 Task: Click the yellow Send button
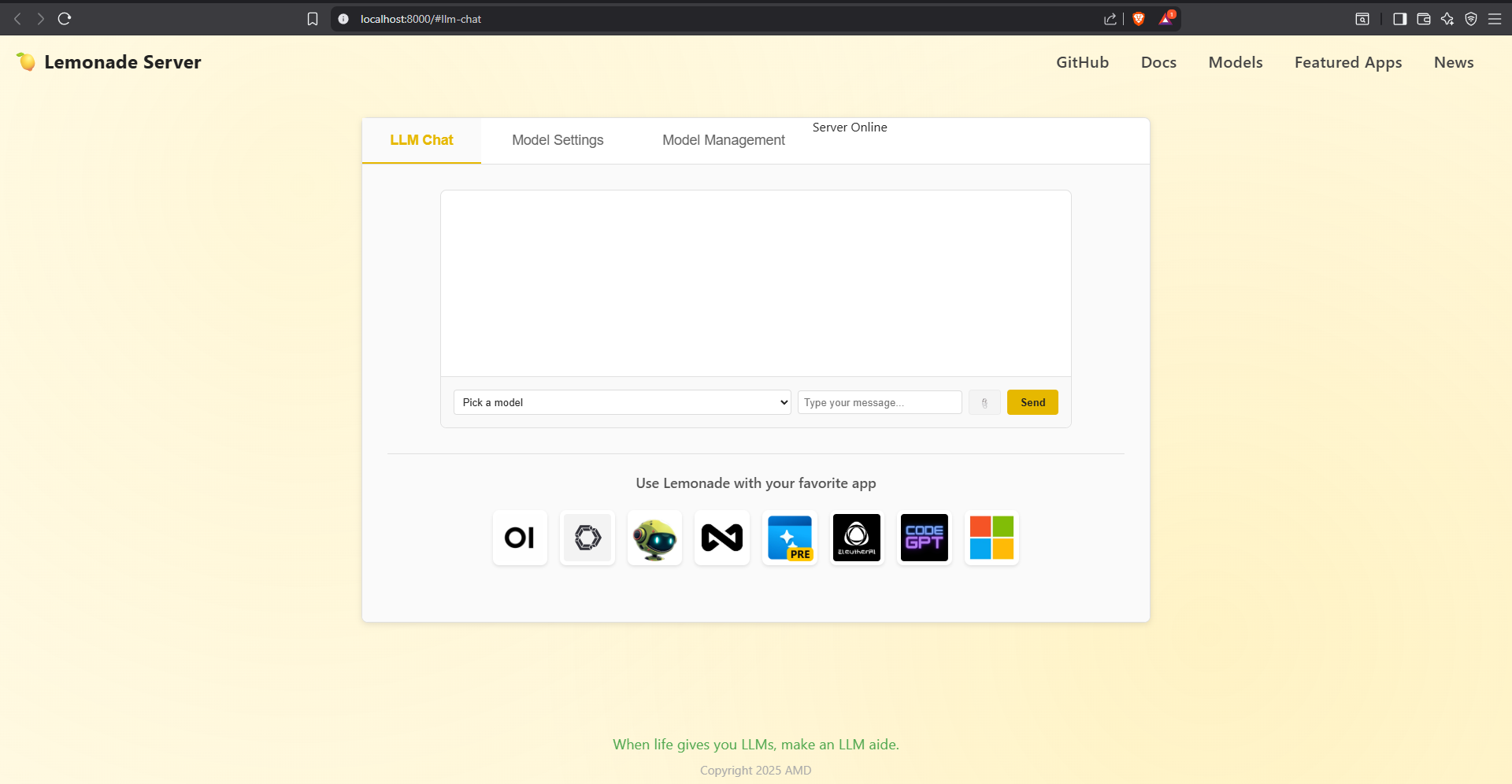(1032, 402)
